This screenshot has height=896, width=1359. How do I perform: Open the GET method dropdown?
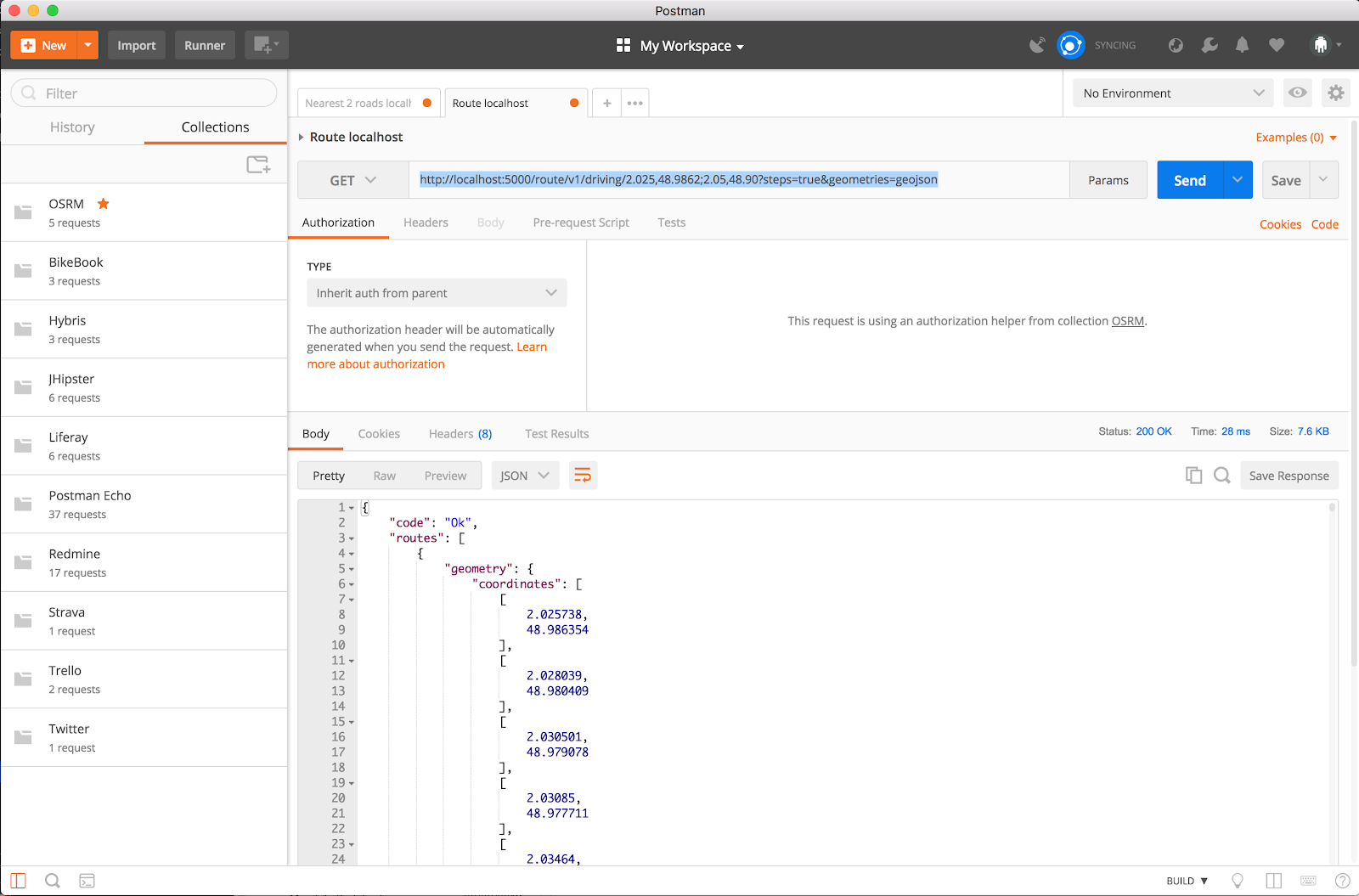pyautogui.click(x=352, y=180)
